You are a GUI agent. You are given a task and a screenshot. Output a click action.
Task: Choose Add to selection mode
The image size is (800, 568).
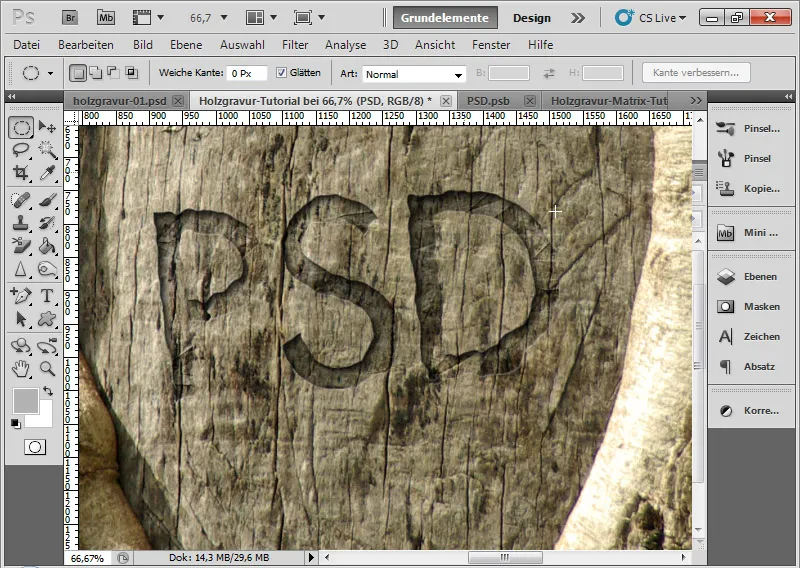[x=95, y=73]
